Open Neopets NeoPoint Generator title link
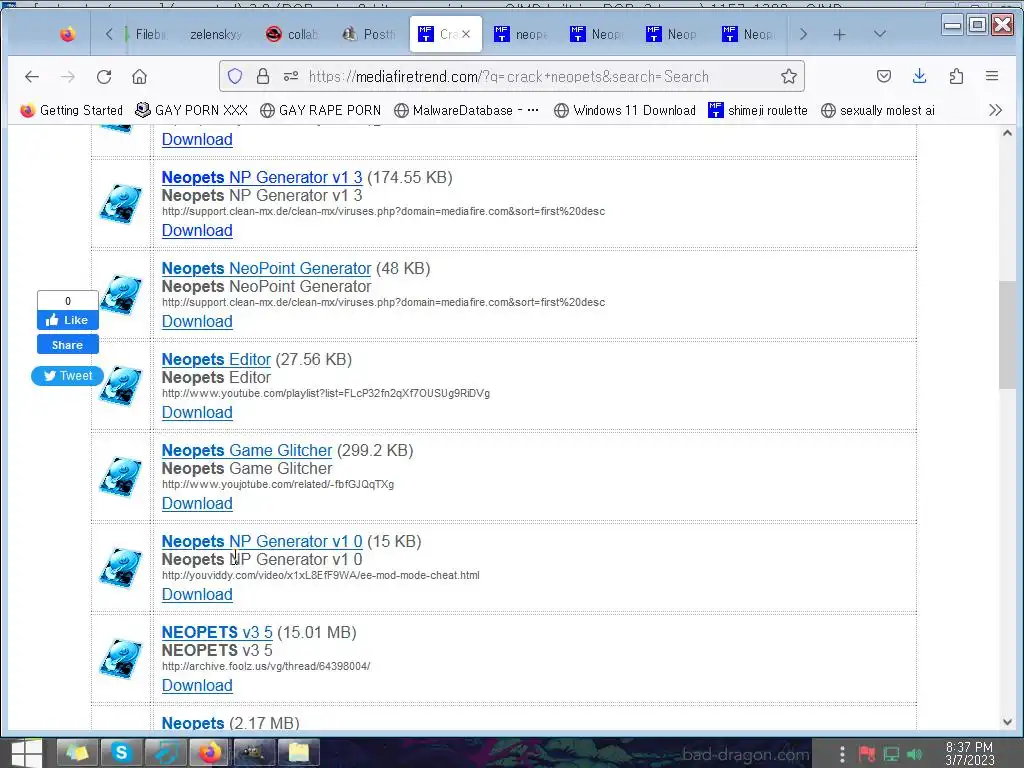The image size is (1024, 768). point(266,268)
